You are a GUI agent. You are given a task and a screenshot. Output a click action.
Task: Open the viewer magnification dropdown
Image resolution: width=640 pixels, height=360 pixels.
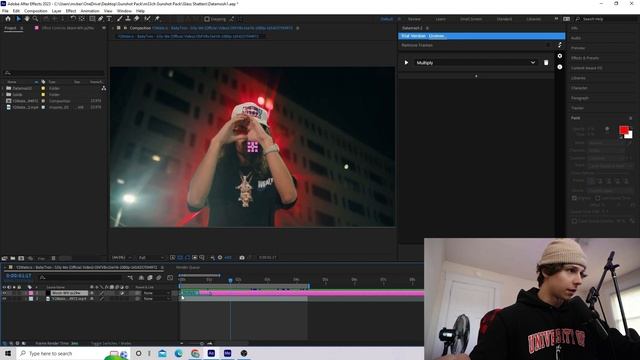click(x=122, y=258)
